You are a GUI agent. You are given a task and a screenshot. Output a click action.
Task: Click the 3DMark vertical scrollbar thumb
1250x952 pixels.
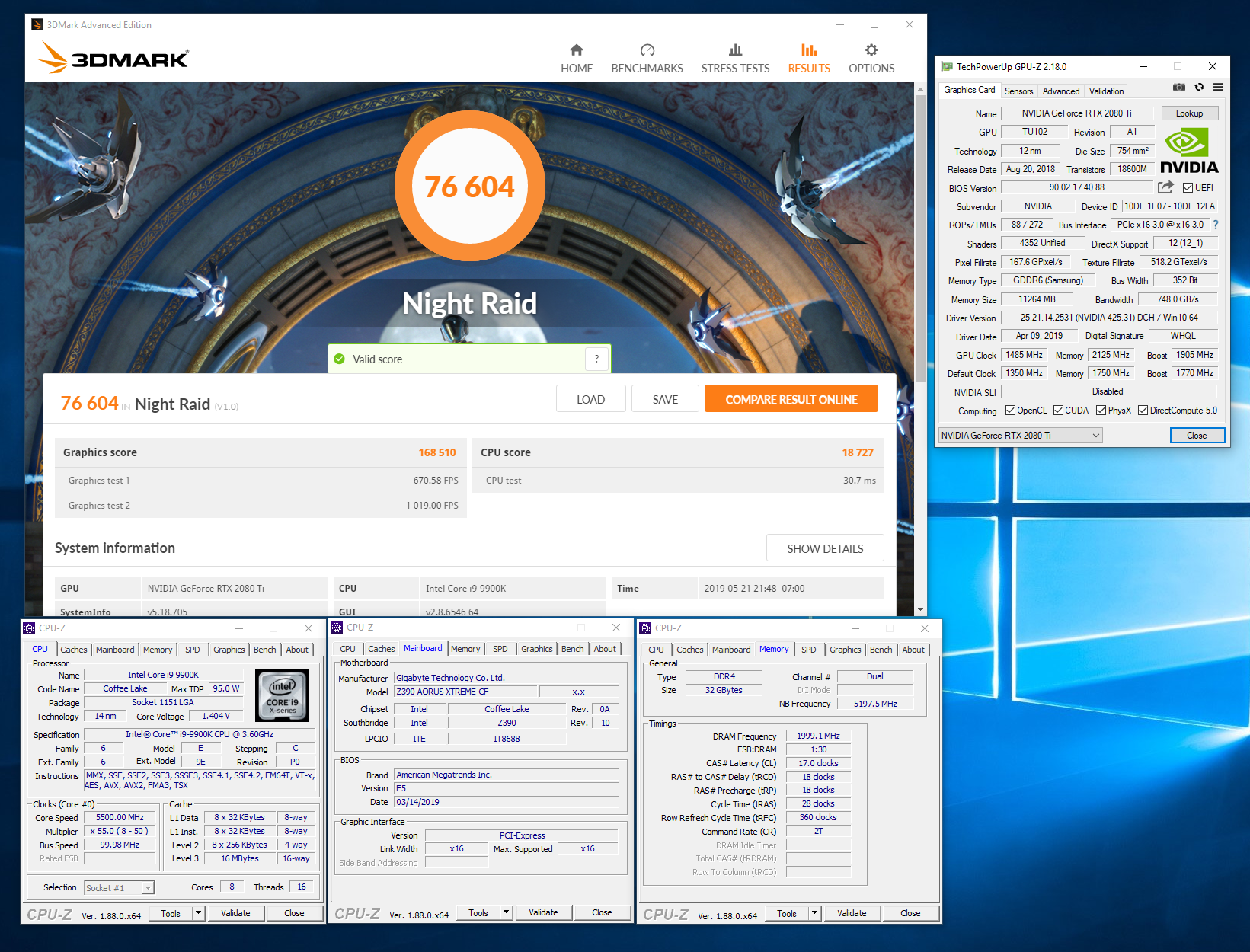coord(920,238)
